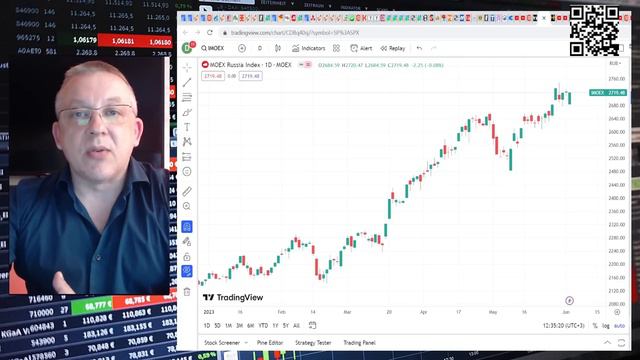Toggle percent scale mode

pyautogui.click(x=595, y=326)
